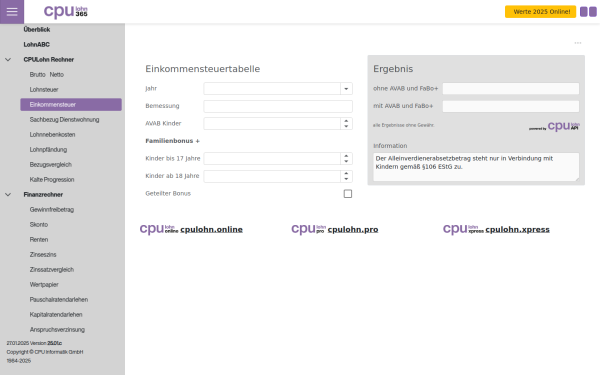Click the rightmost purple square in header
Viewport: 600px width, 375px height.
[x=593, y=12]
